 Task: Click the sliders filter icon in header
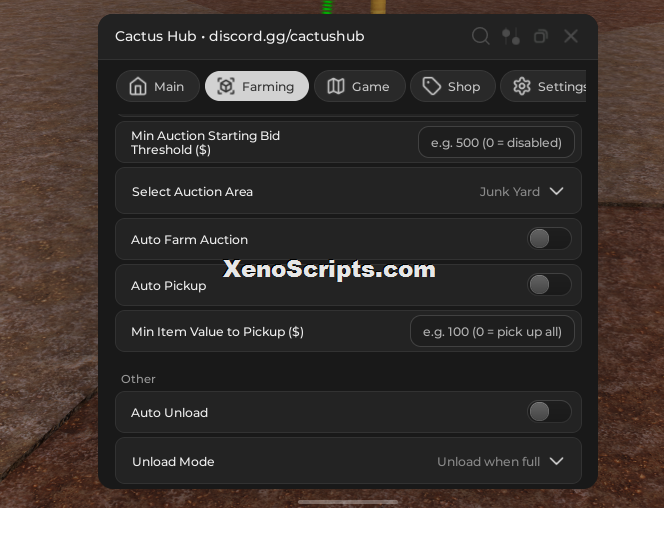pyautogui.click(x=511, y=36)
